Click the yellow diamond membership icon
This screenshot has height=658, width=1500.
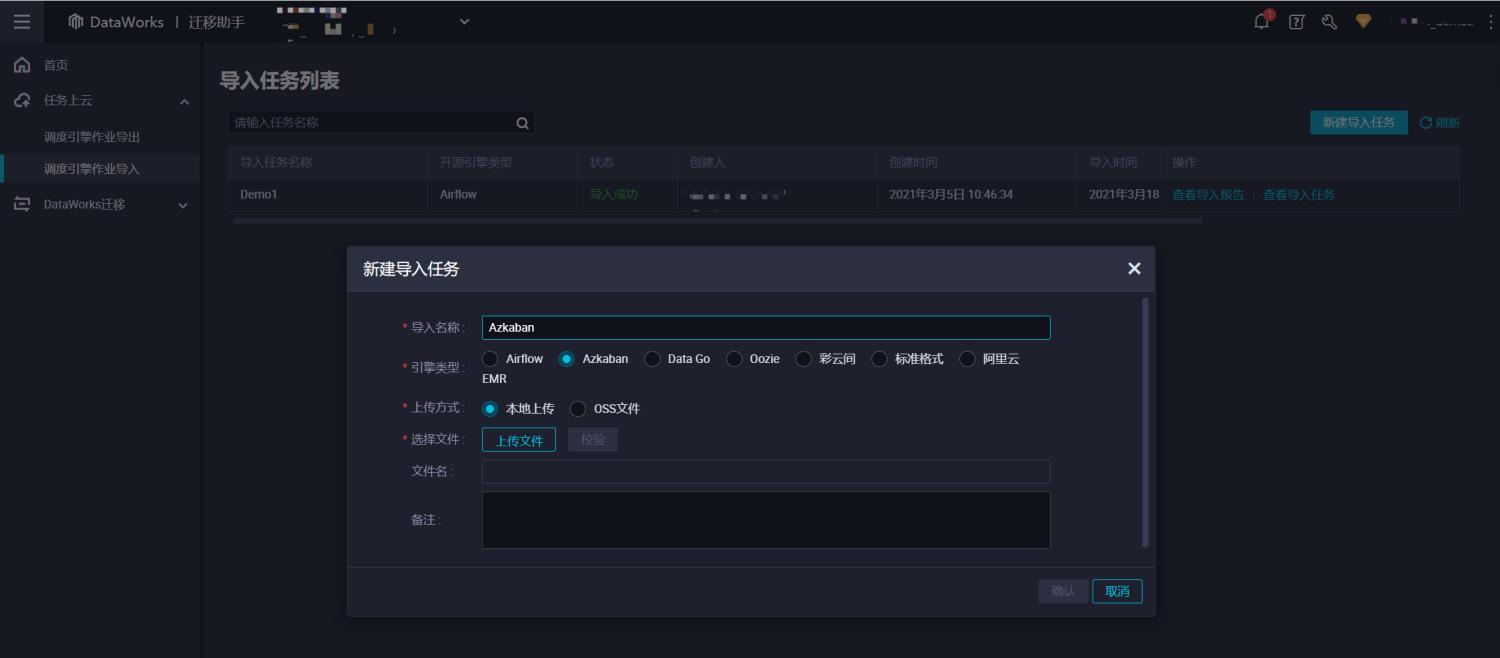tap(1364, 20)
